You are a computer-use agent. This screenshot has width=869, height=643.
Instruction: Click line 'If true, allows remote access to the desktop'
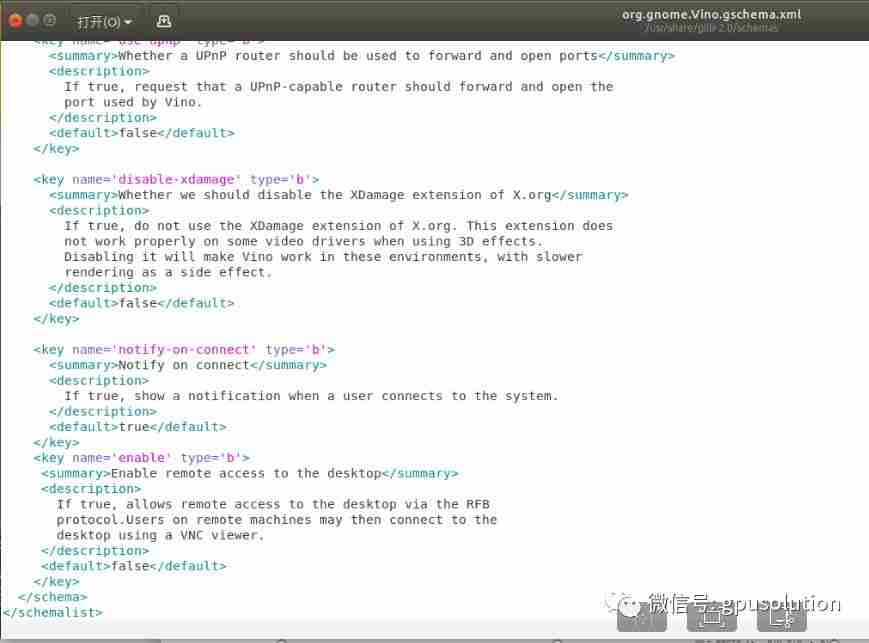(x=273, y=504)
